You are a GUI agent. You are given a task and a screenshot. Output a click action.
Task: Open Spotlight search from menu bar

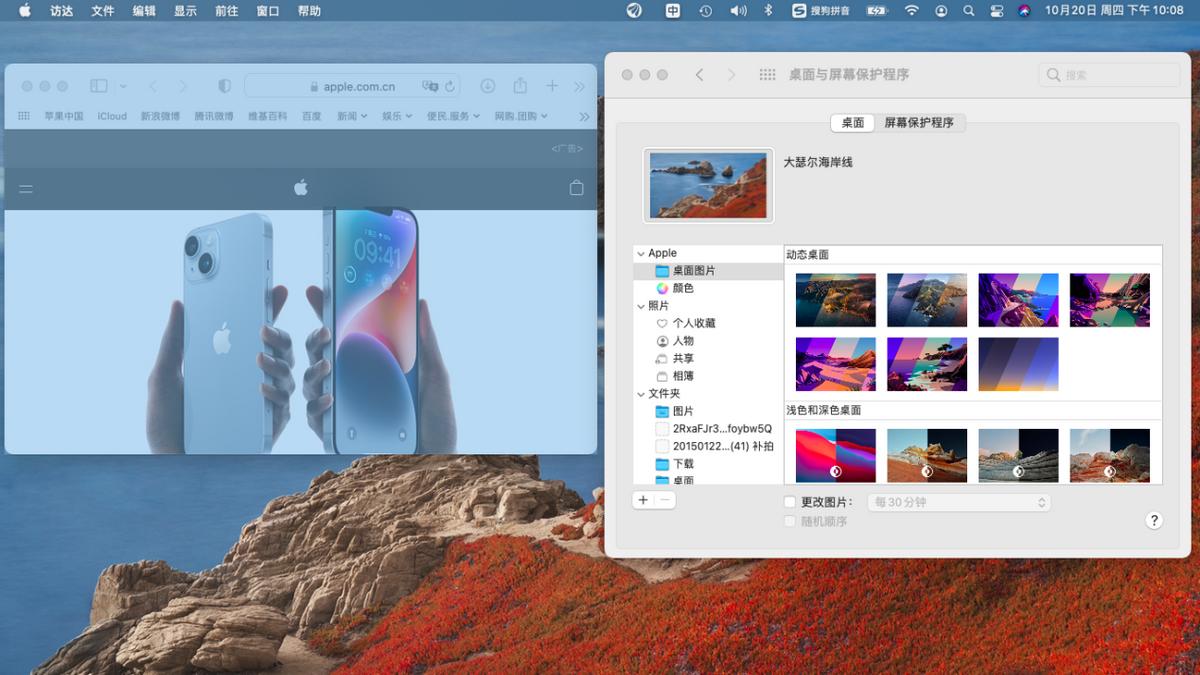coord(967,11)
